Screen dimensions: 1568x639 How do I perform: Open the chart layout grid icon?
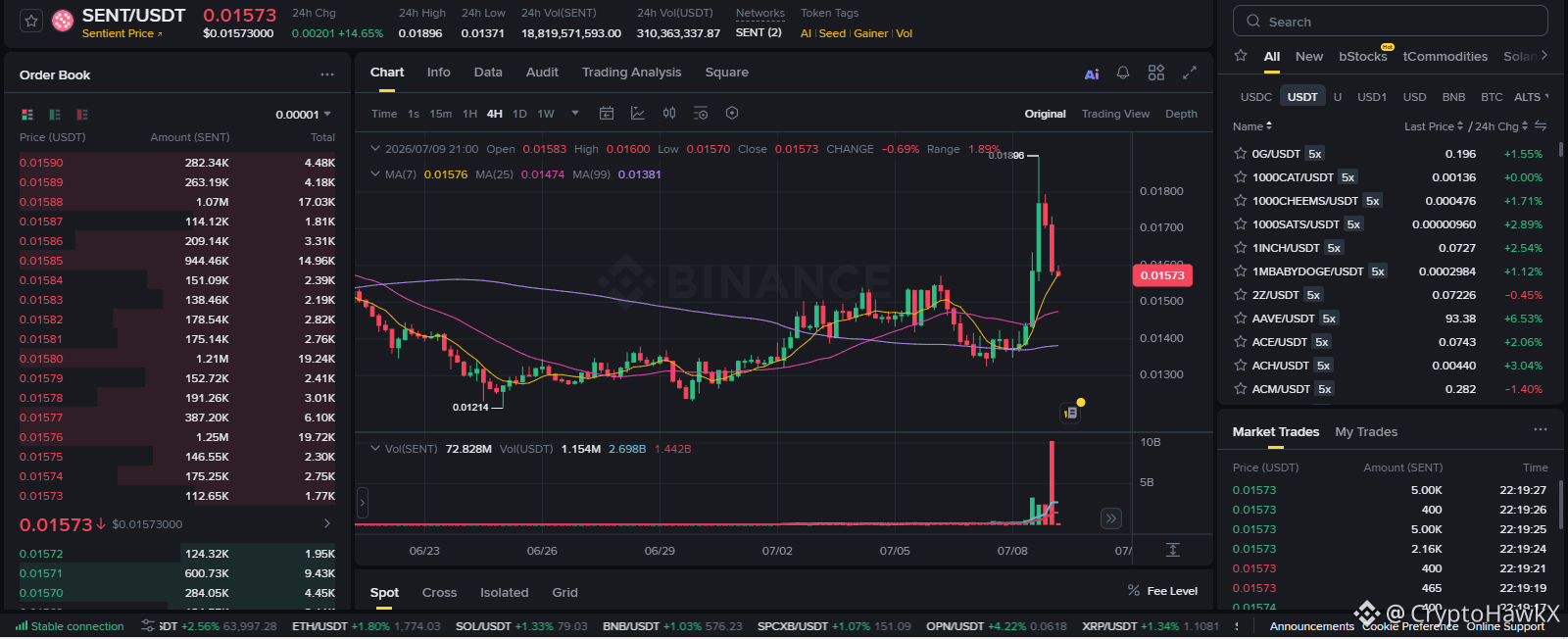click(x=1156, y=73)
